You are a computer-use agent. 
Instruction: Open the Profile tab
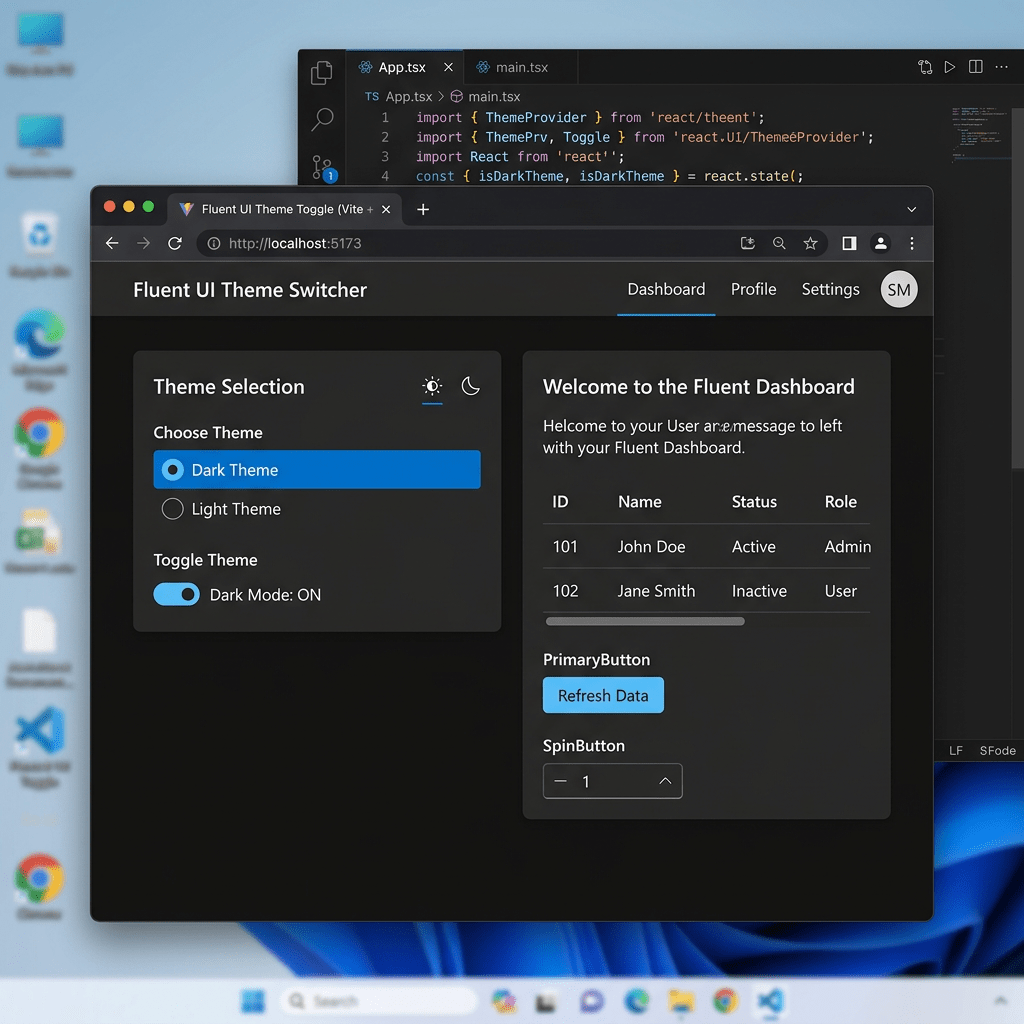(x=753, y=289)
